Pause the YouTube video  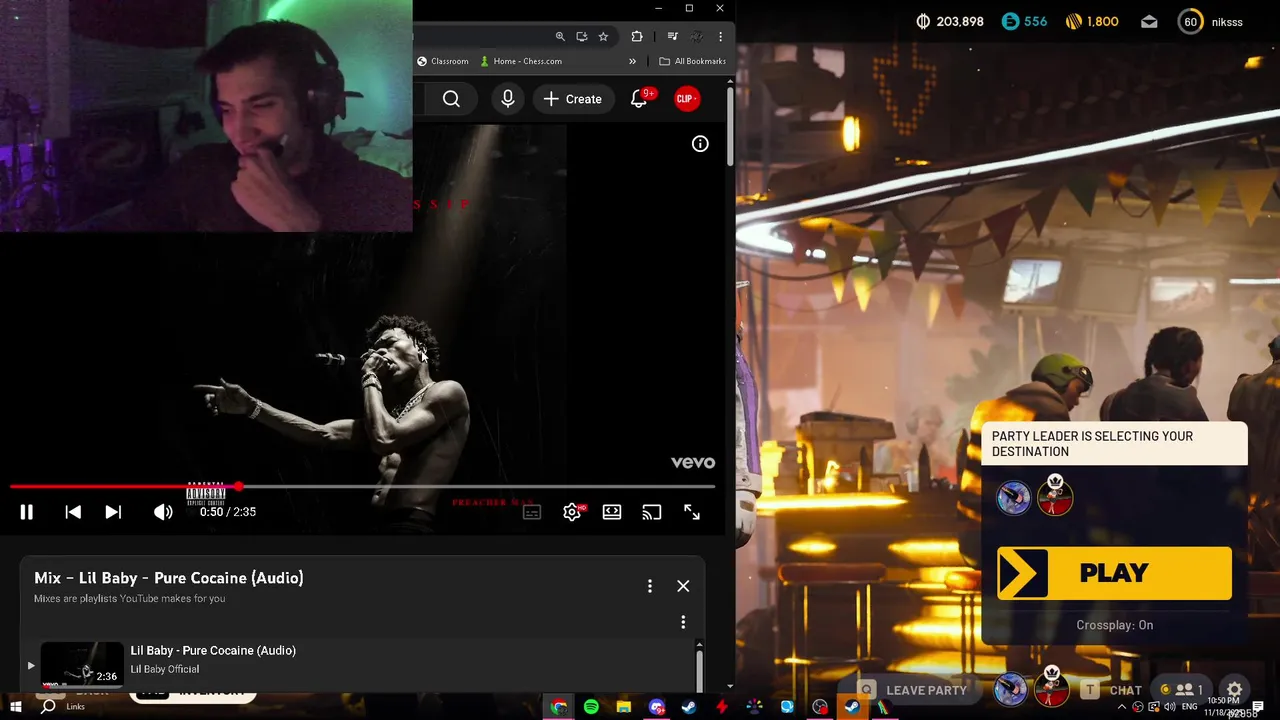tap(27, 512)
